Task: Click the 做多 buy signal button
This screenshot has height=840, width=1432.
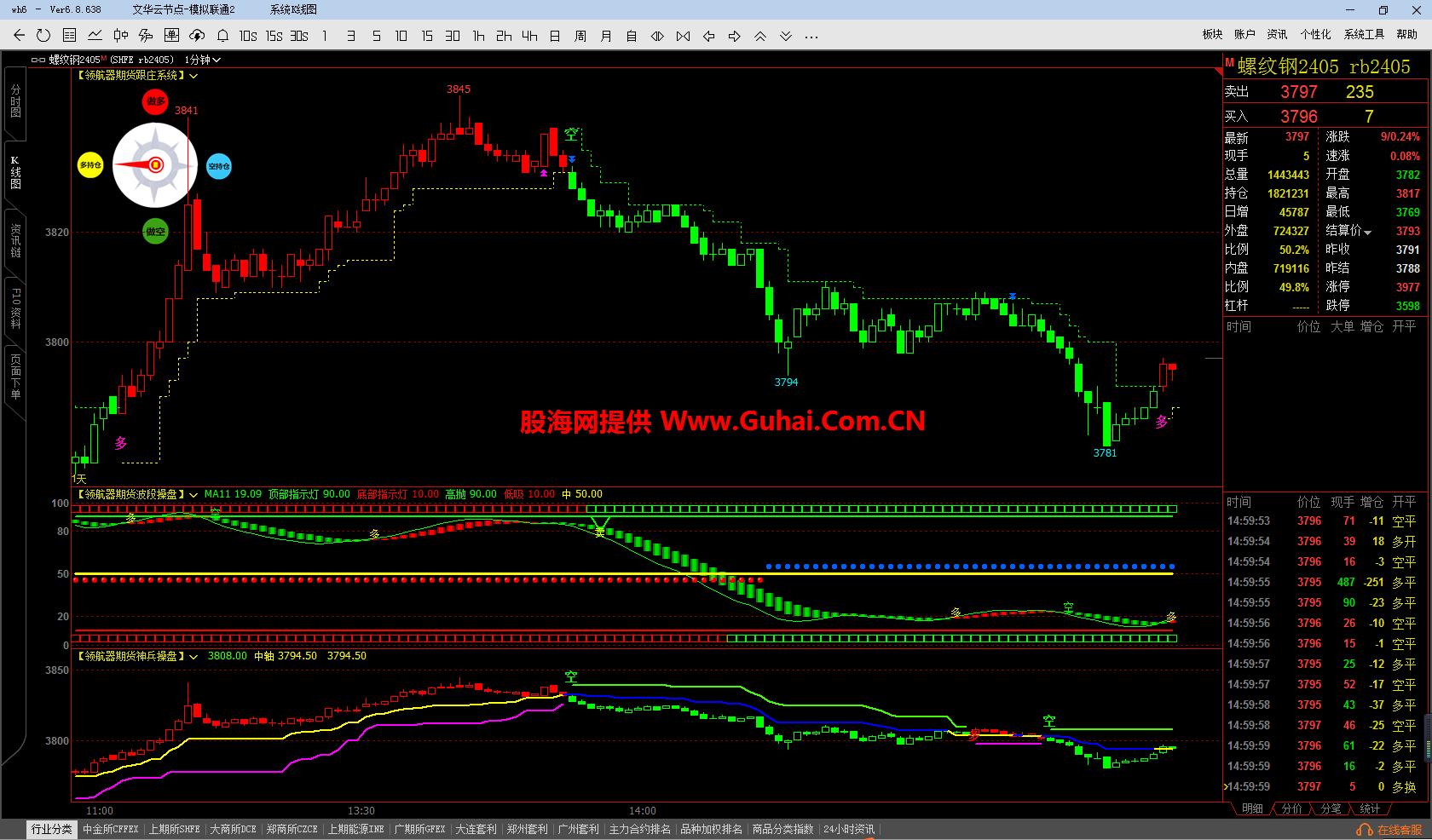Action: coord(154,101)
